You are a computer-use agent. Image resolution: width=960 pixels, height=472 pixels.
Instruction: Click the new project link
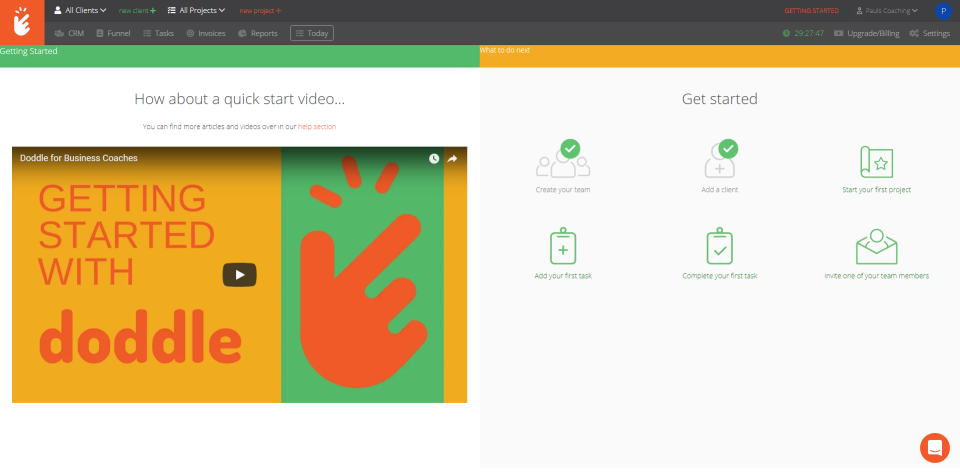click(260, 11)
